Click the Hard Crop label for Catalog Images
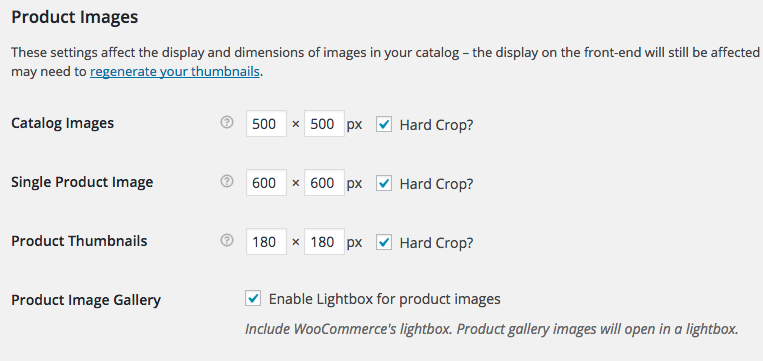Screen dimensions: 763x361 [x=436, y=125]
